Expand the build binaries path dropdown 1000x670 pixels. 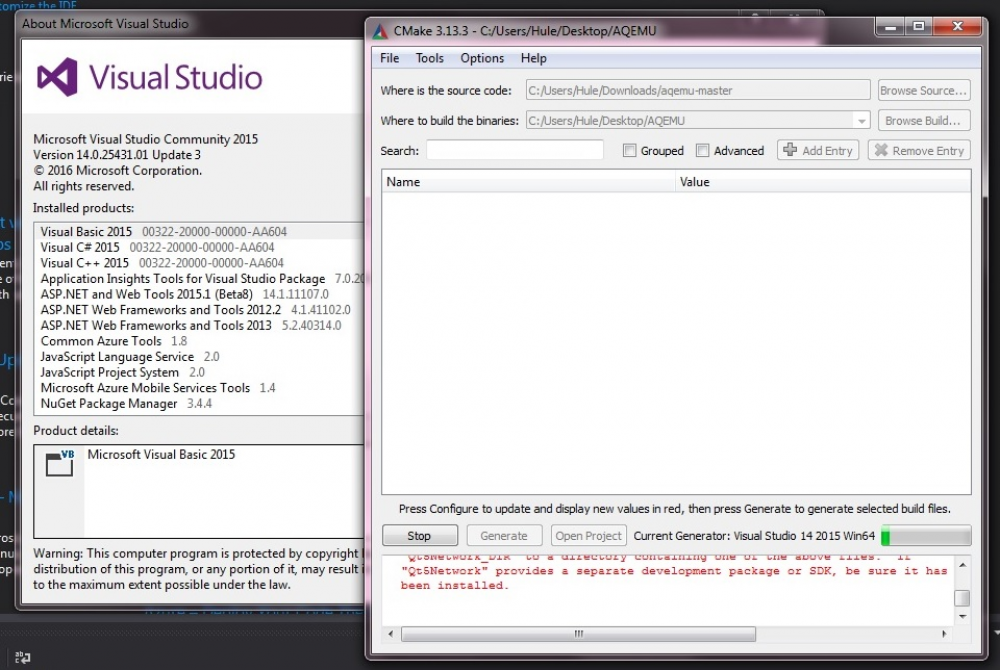(862, 120)
